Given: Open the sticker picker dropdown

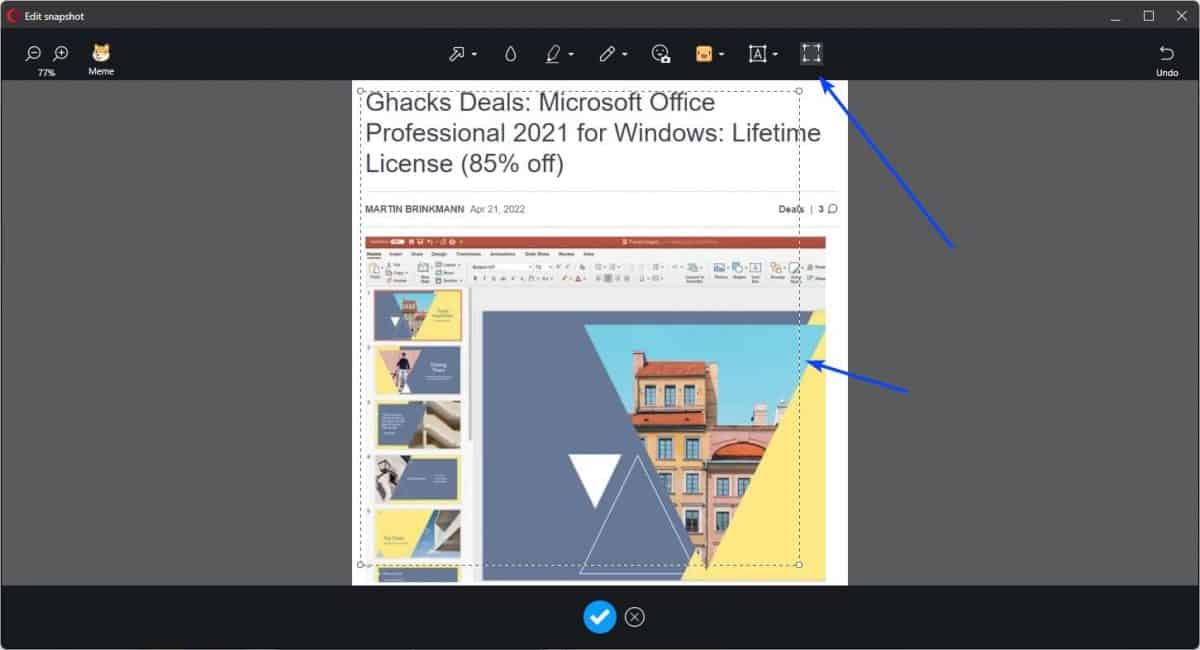Looking at the screenshot, I should (722, 55).
